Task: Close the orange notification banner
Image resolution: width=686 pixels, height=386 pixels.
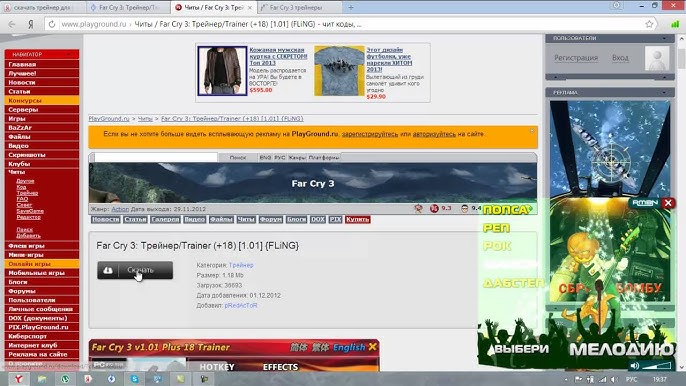Action: coord(532,131)
